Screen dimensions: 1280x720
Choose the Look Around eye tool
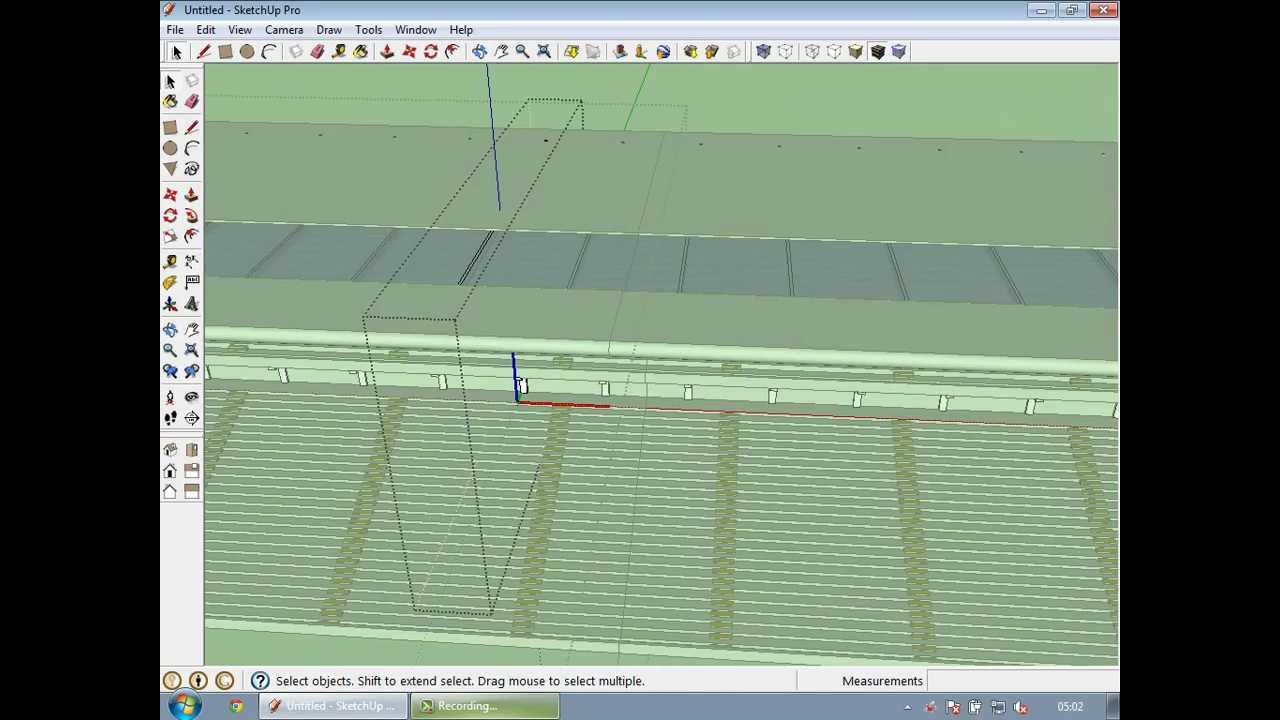pos(191,397)
